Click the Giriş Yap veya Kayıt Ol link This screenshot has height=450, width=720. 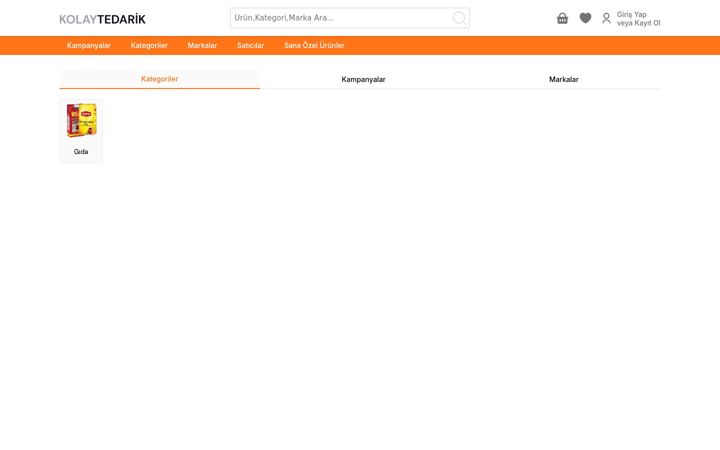(638, 19)
